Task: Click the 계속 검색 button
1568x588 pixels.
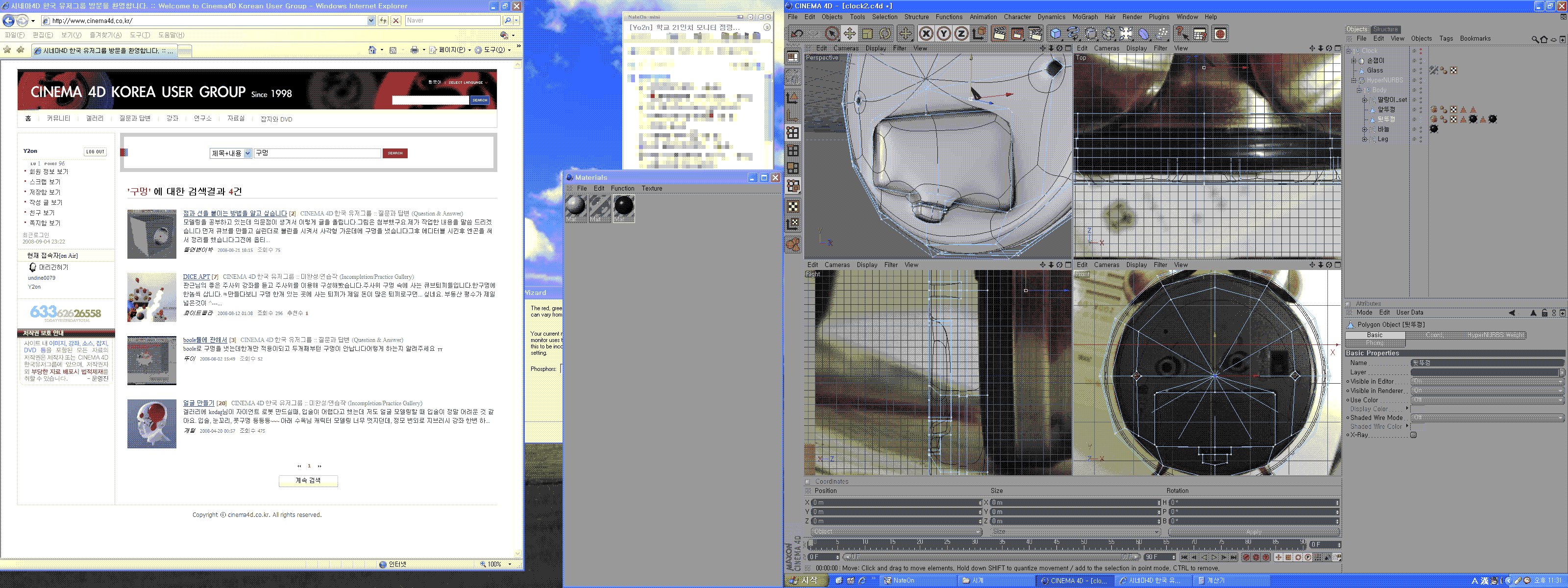Action: pos(308,481)
